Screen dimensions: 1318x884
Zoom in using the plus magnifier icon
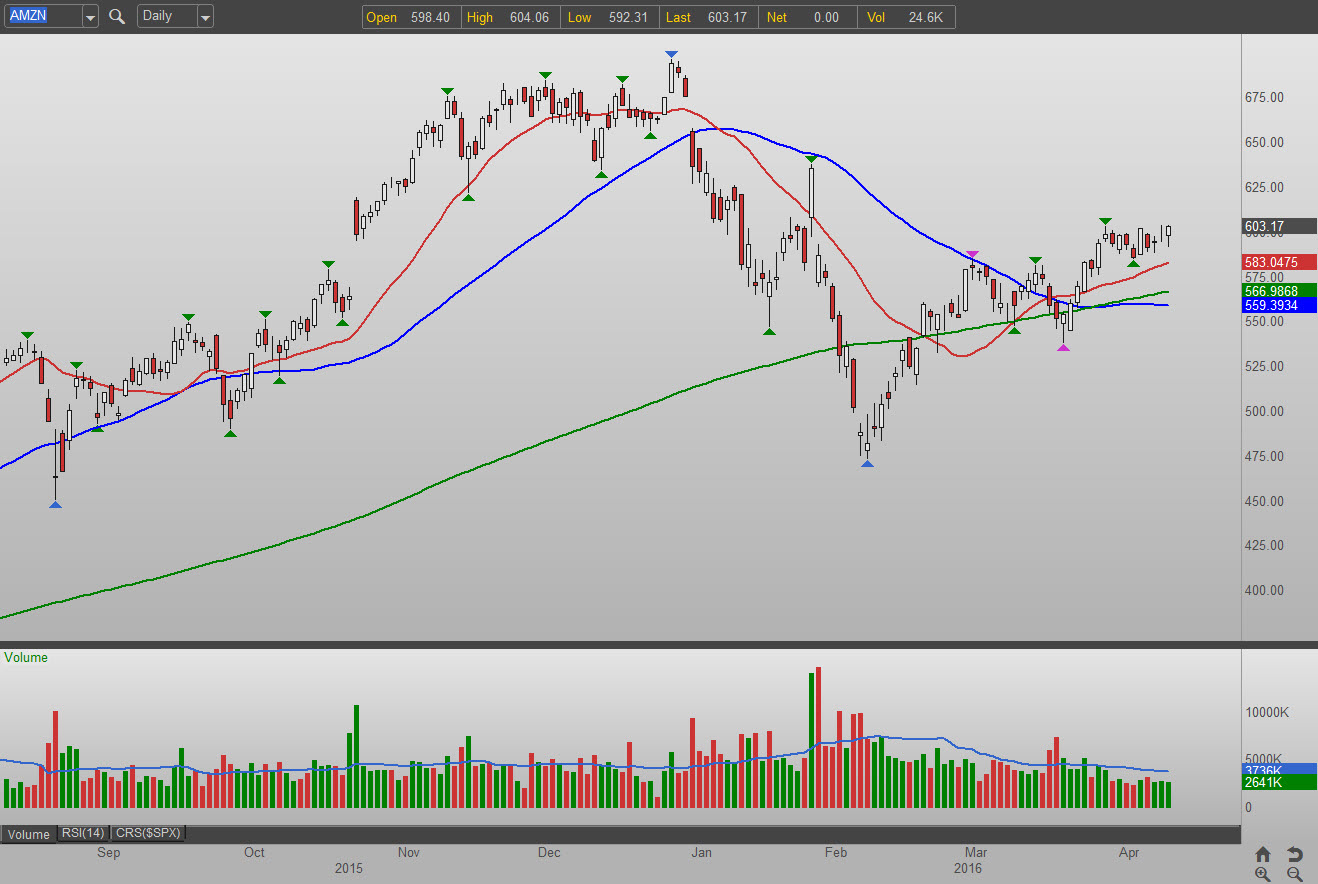point(1263,874)
